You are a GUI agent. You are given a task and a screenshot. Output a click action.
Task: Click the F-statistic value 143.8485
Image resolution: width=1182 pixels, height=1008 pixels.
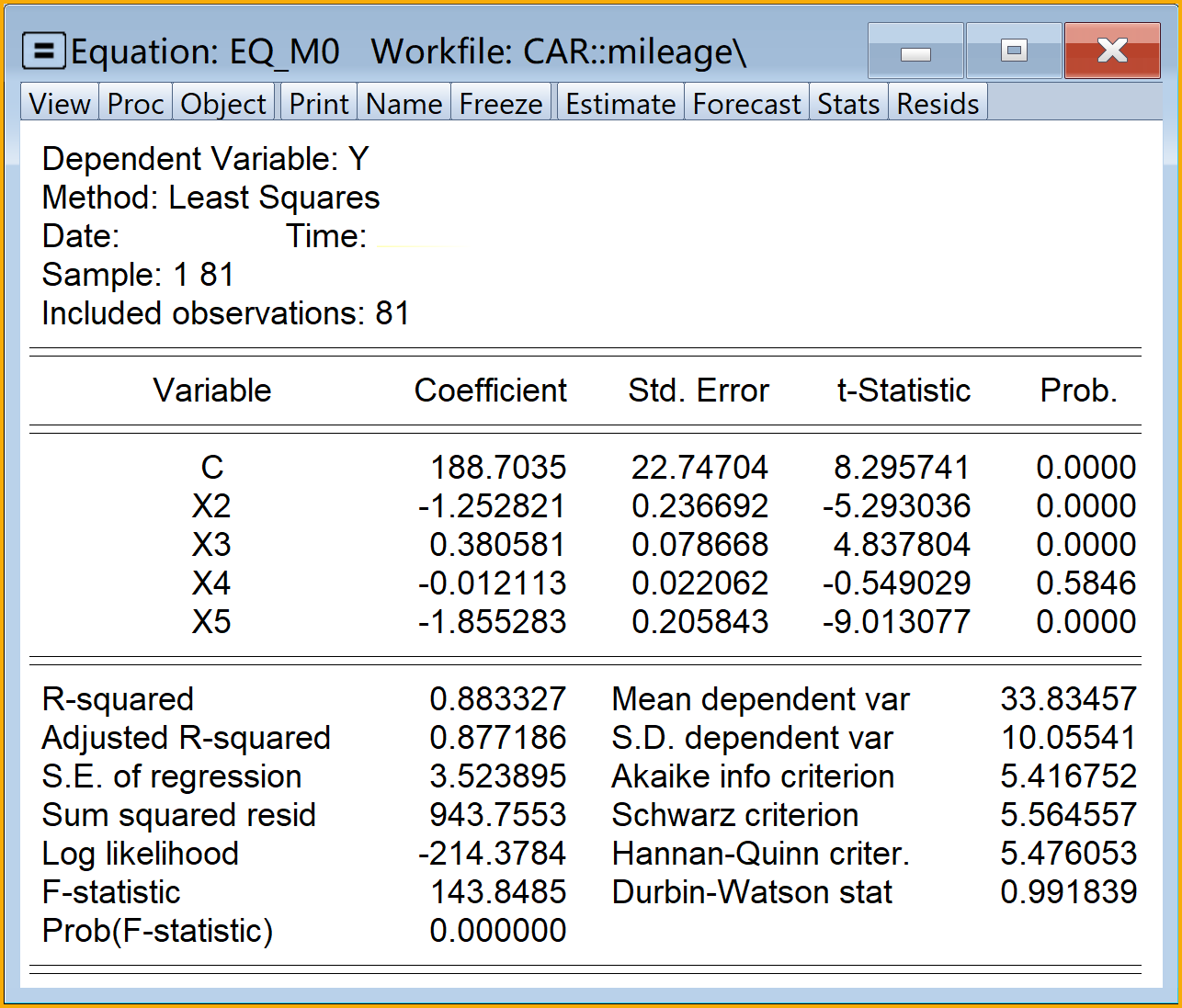(x=498, y=892)
